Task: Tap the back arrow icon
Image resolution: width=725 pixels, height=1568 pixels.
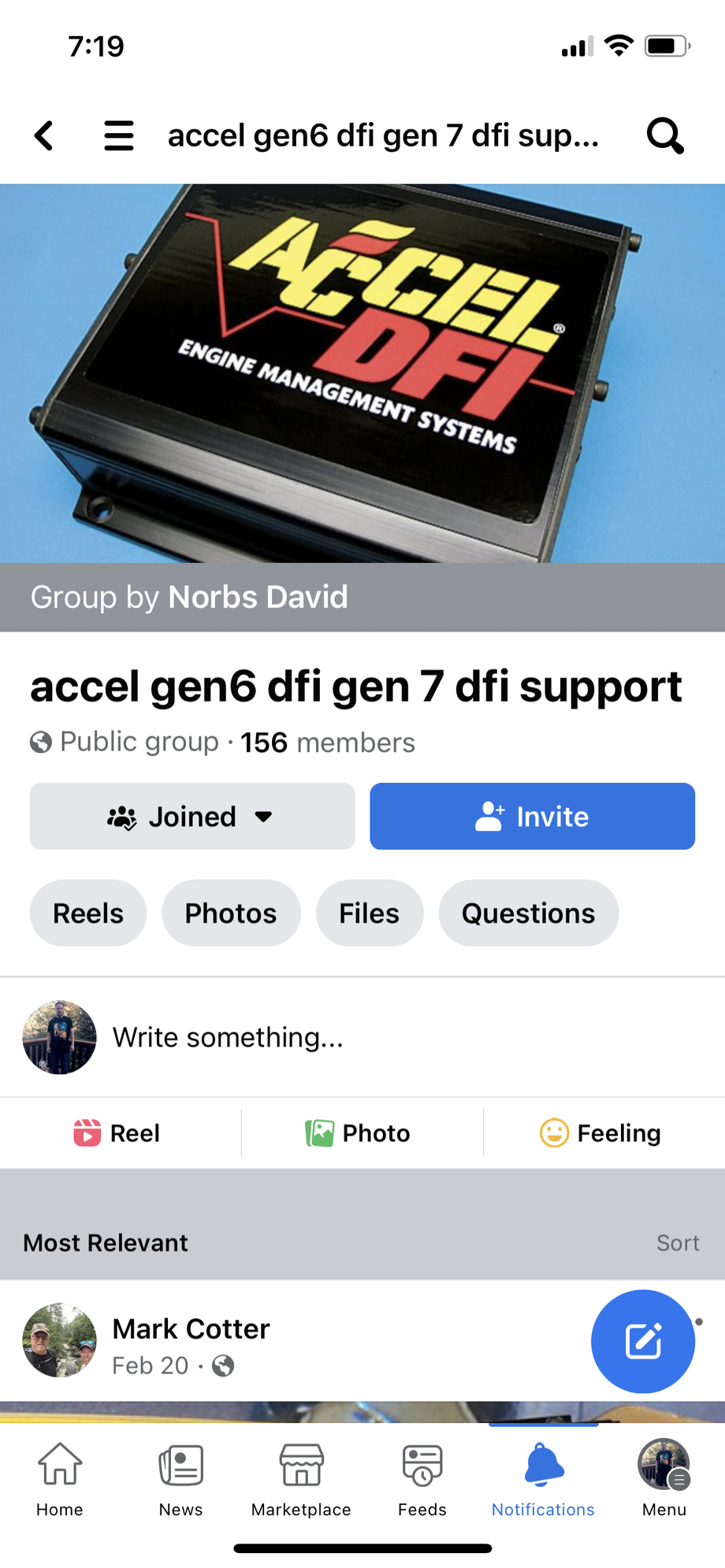Action: click(x=44, y=135)
